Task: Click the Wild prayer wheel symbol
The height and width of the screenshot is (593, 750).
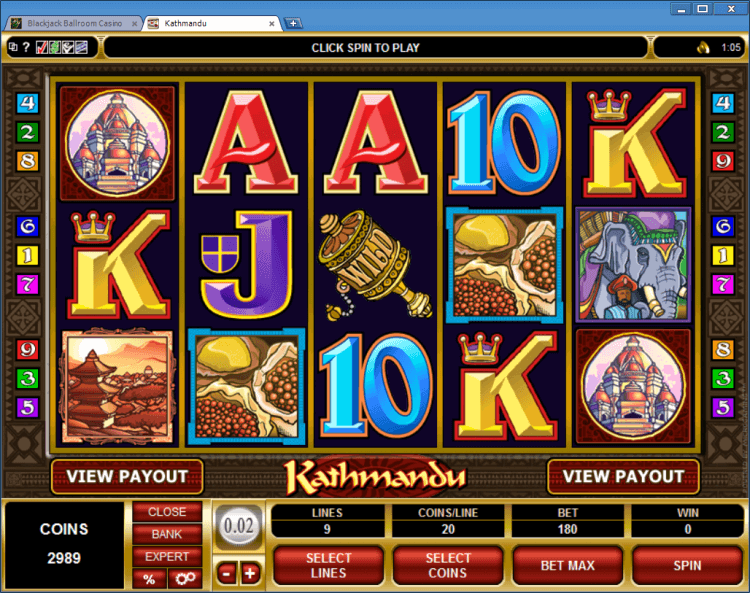Action: click(375, 265)
